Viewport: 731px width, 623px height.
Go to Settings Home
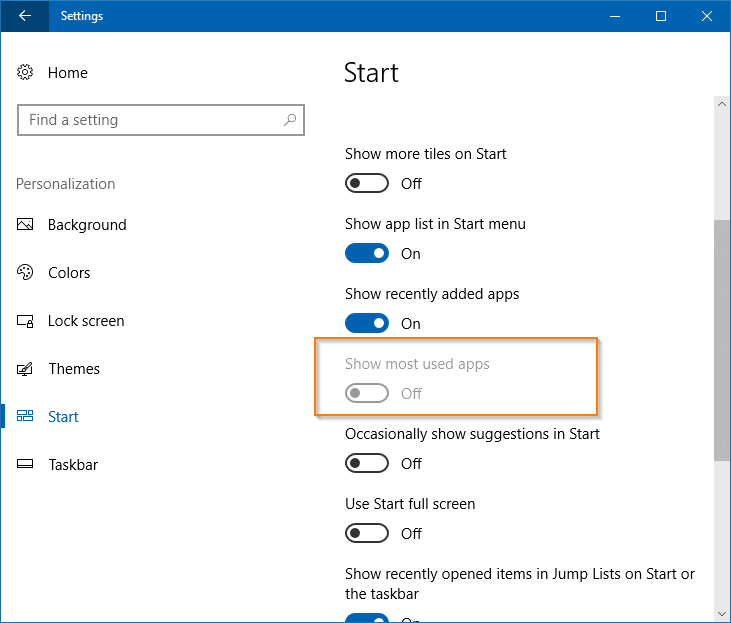tap(68, 73)
